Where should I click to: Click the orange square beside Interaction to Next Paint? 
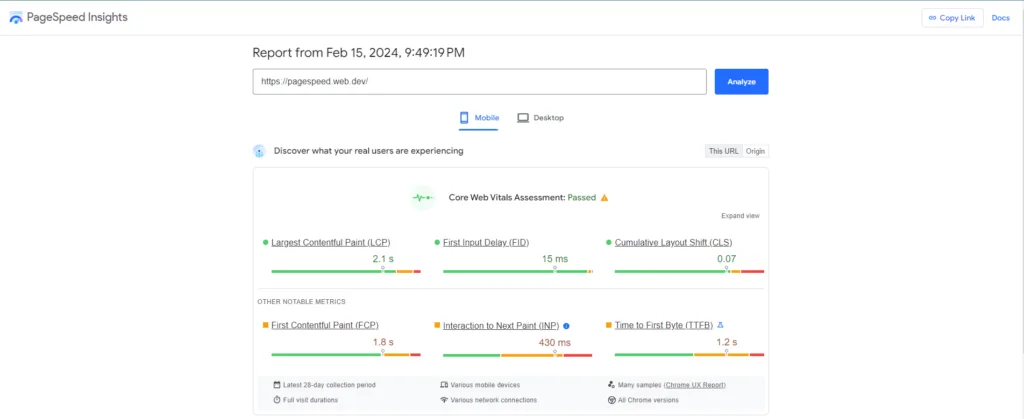click(437, 324)
